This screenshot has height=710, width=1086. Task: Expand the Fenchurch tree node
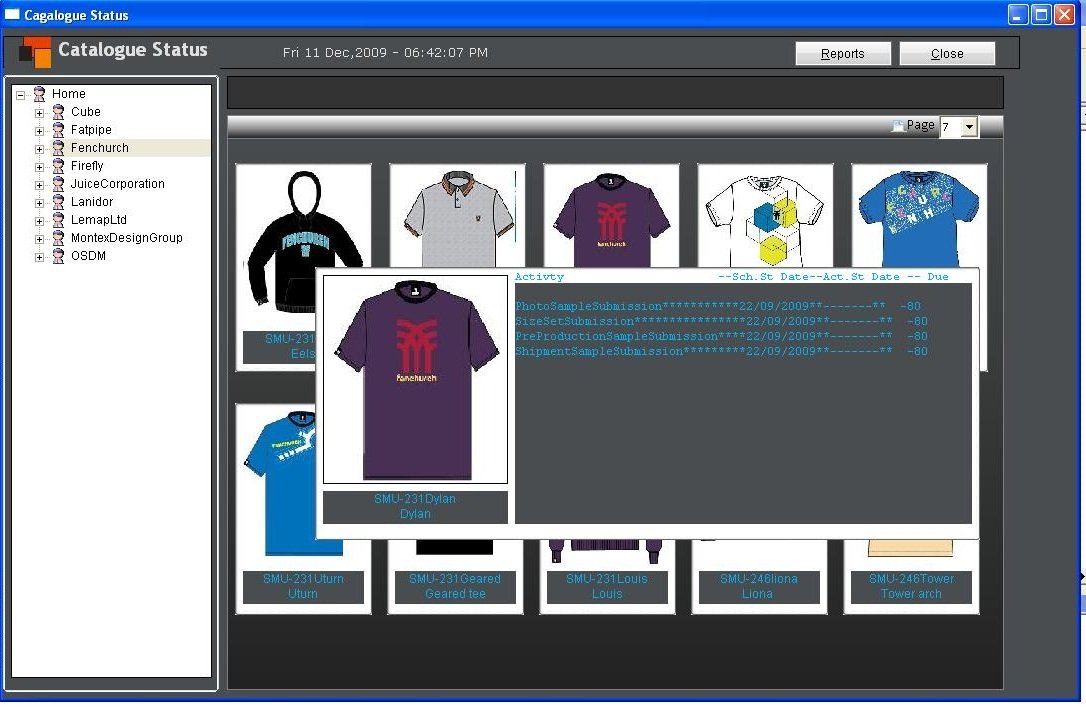tap(40, 148)
